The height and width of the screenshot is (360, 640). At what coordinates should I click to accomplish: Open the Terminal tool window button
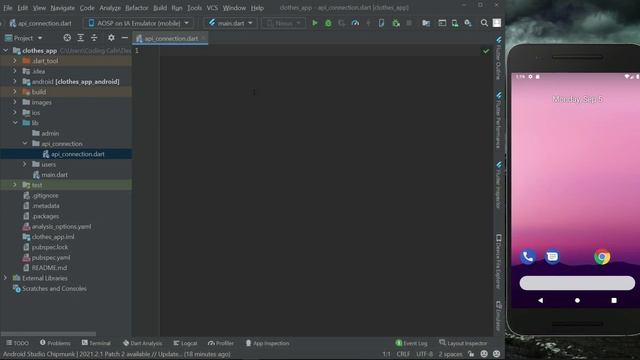click(x=96, y=343)
